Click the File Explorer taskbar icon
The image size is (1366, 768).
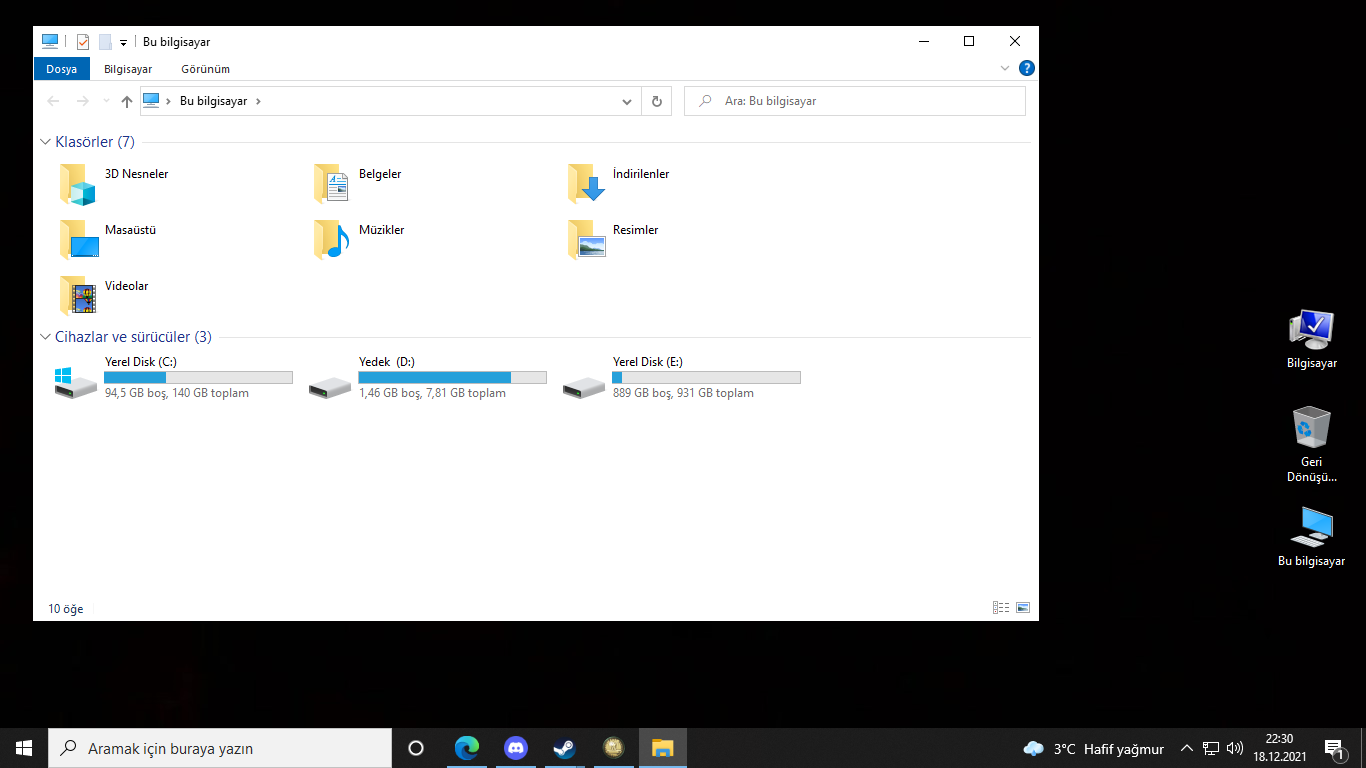tap(663, 748)
